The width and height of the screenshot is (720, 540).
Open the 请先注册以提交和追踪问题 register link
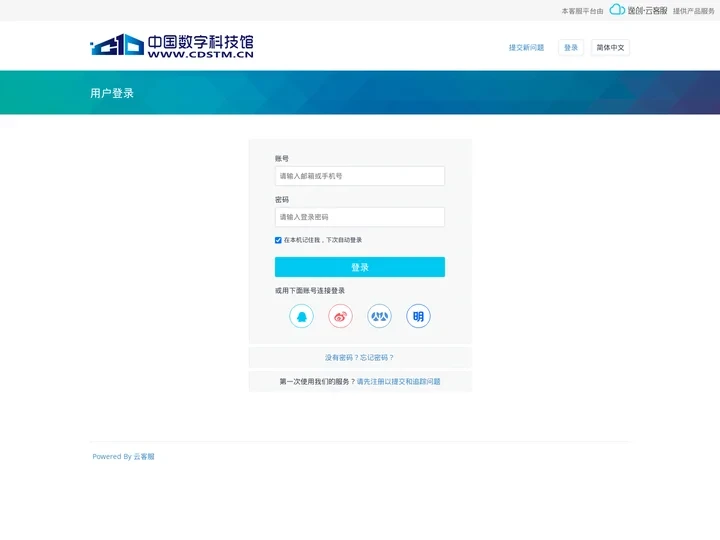tap(399, 382)
